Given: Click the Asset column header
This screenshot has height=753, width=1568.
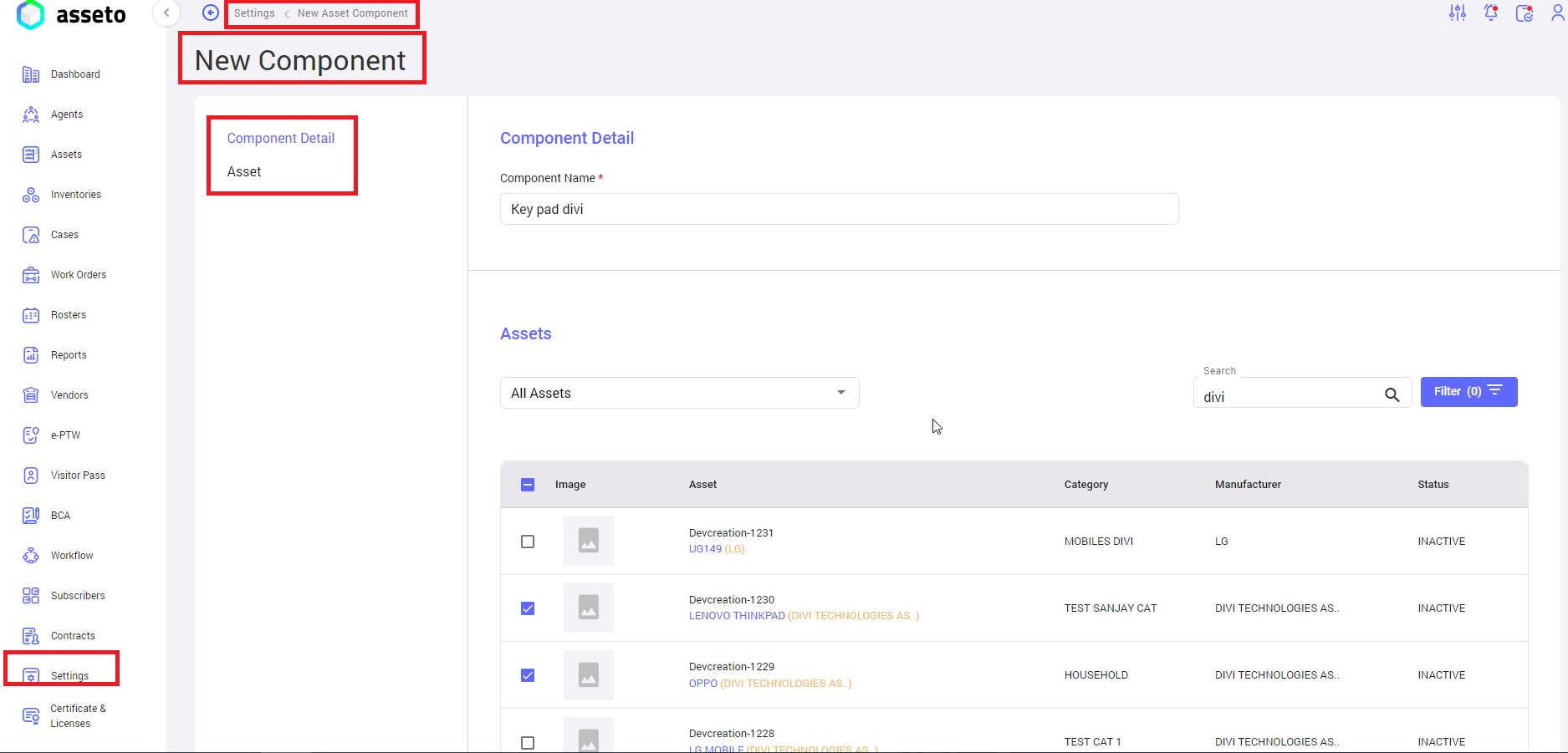Looking at the screenshot, I should point(702,485).
